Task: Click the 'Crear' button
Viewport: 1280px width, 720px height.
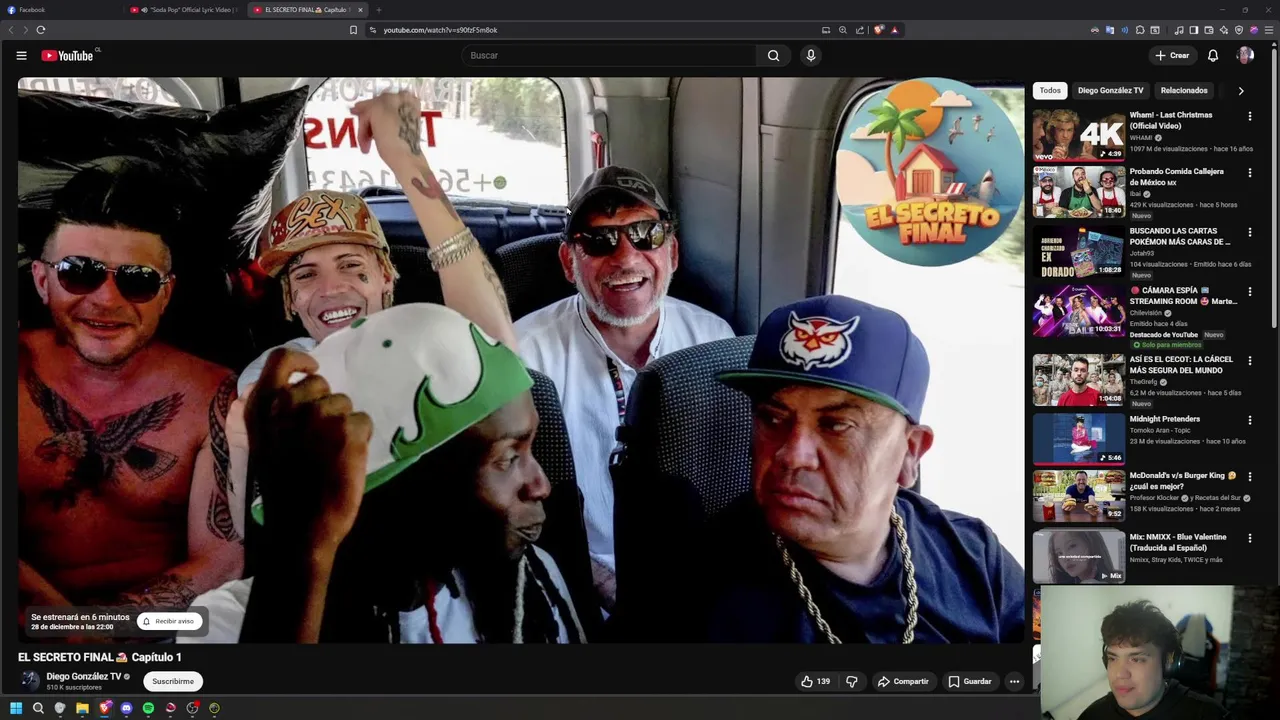Action: (x=1172, y=56)
